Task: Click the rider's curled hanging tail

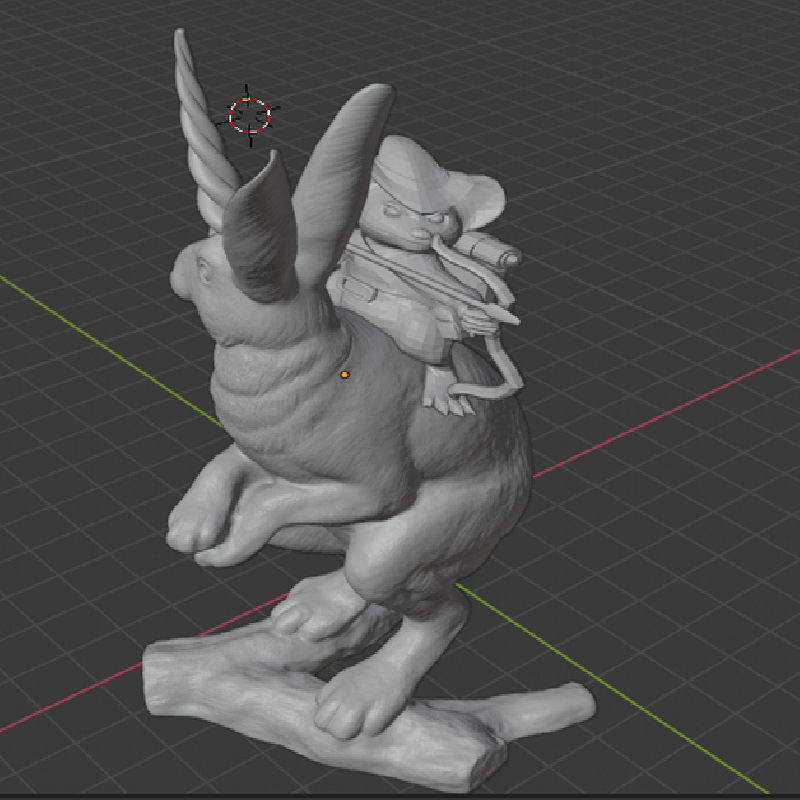Action: [503, 372]
